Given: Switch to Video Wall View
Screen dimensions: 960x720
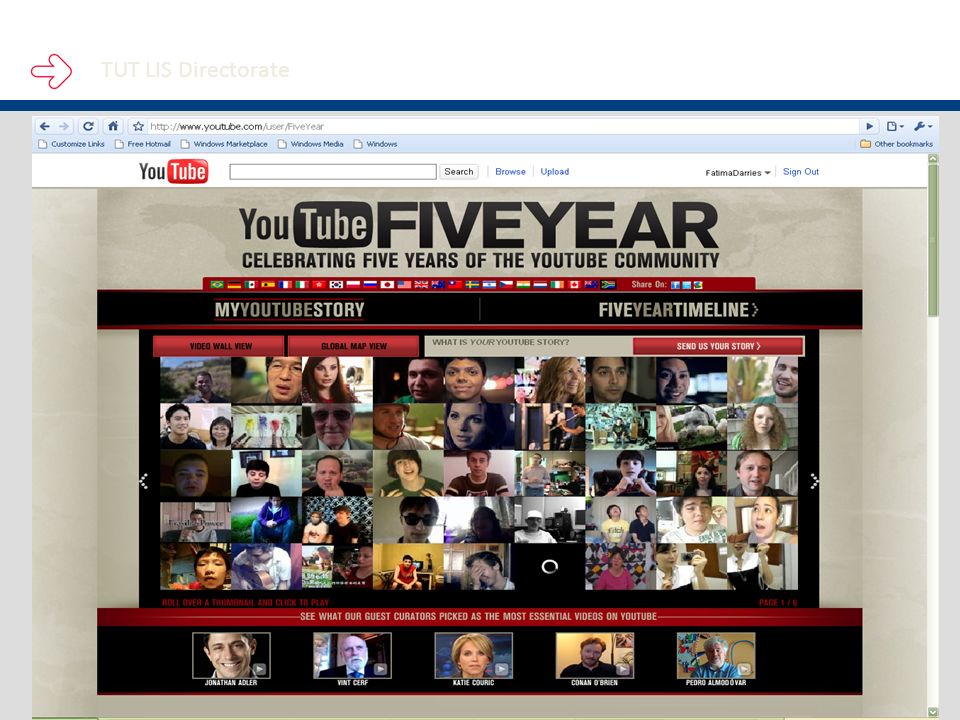Looking at the screenshot, I should tap(220, 346).
